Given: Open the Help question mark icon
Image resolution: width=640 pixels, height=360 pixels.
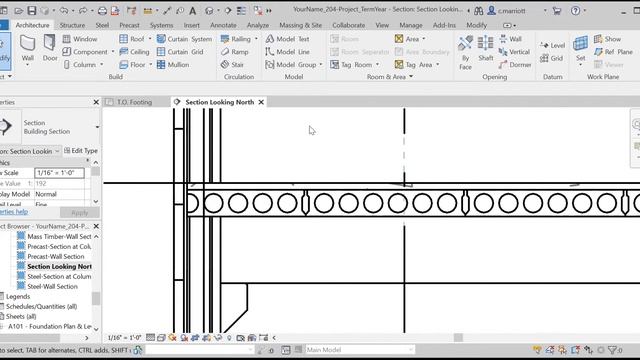Looking at the screenshot, I should point(575,11).
